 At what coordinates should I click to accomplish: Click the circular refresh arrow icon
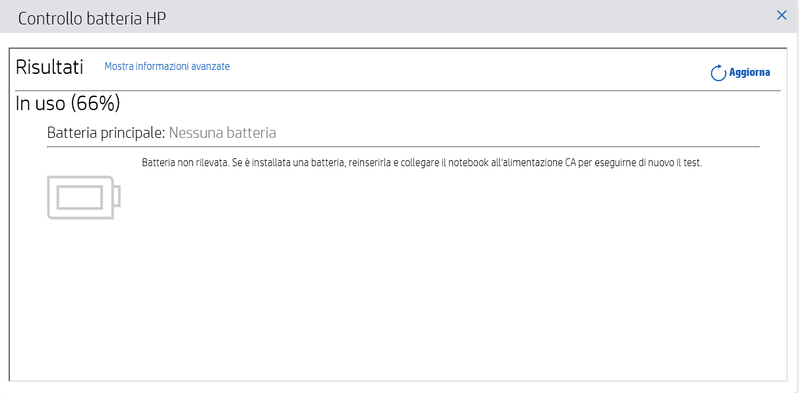(718, 73)
